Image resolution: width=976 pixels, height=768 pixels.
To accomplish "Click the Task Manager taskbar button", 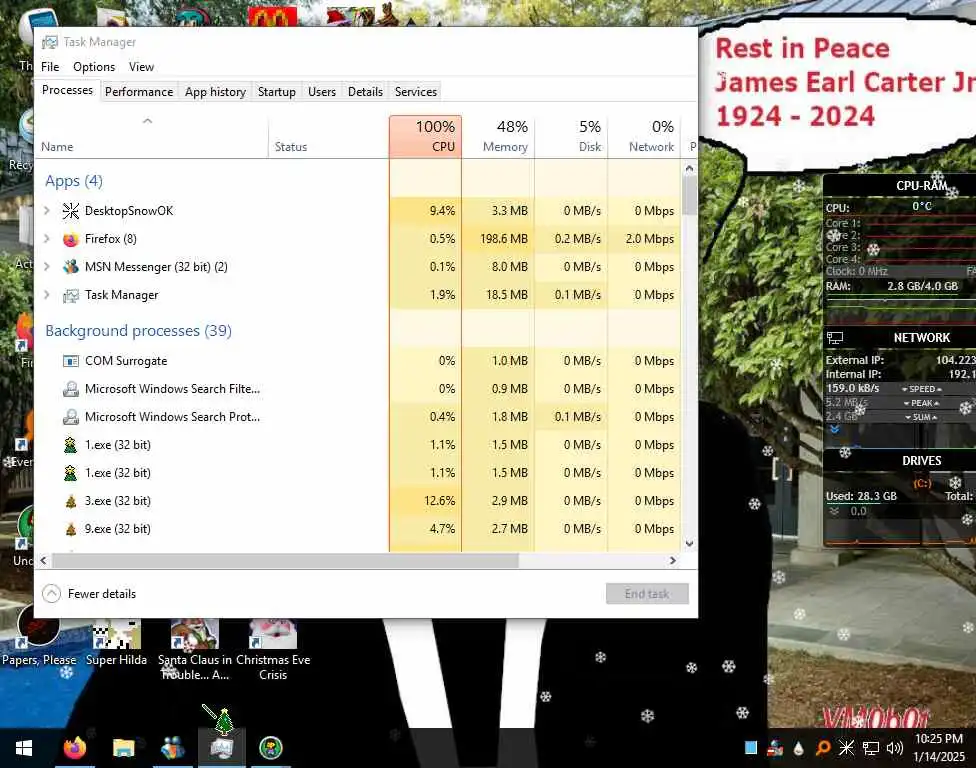I will (222, 748).
